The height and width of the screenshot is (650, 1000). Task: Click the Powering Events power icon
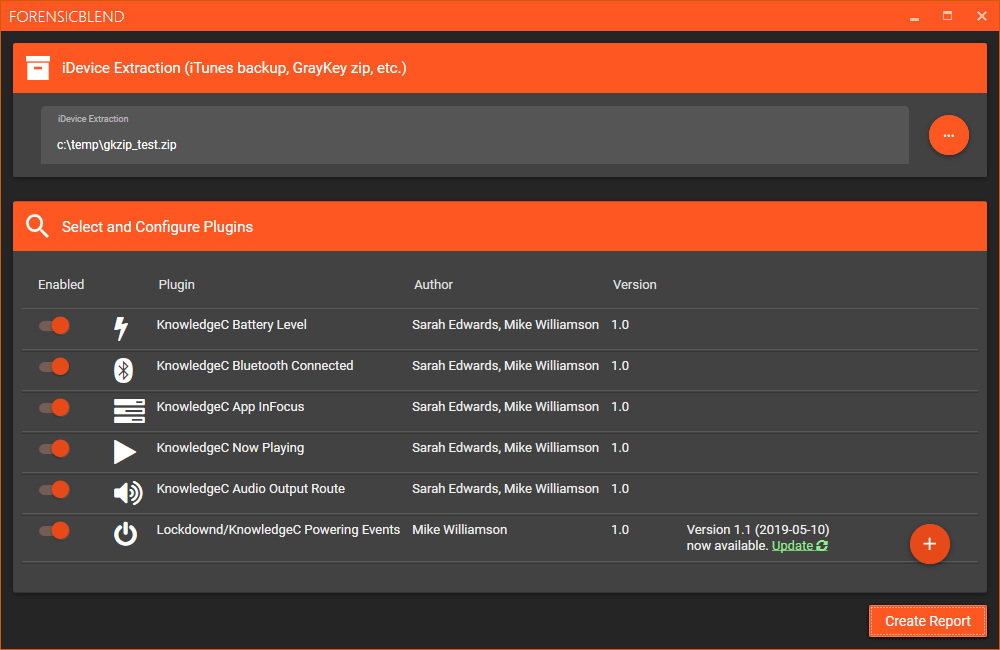click(x=124, y=534)
